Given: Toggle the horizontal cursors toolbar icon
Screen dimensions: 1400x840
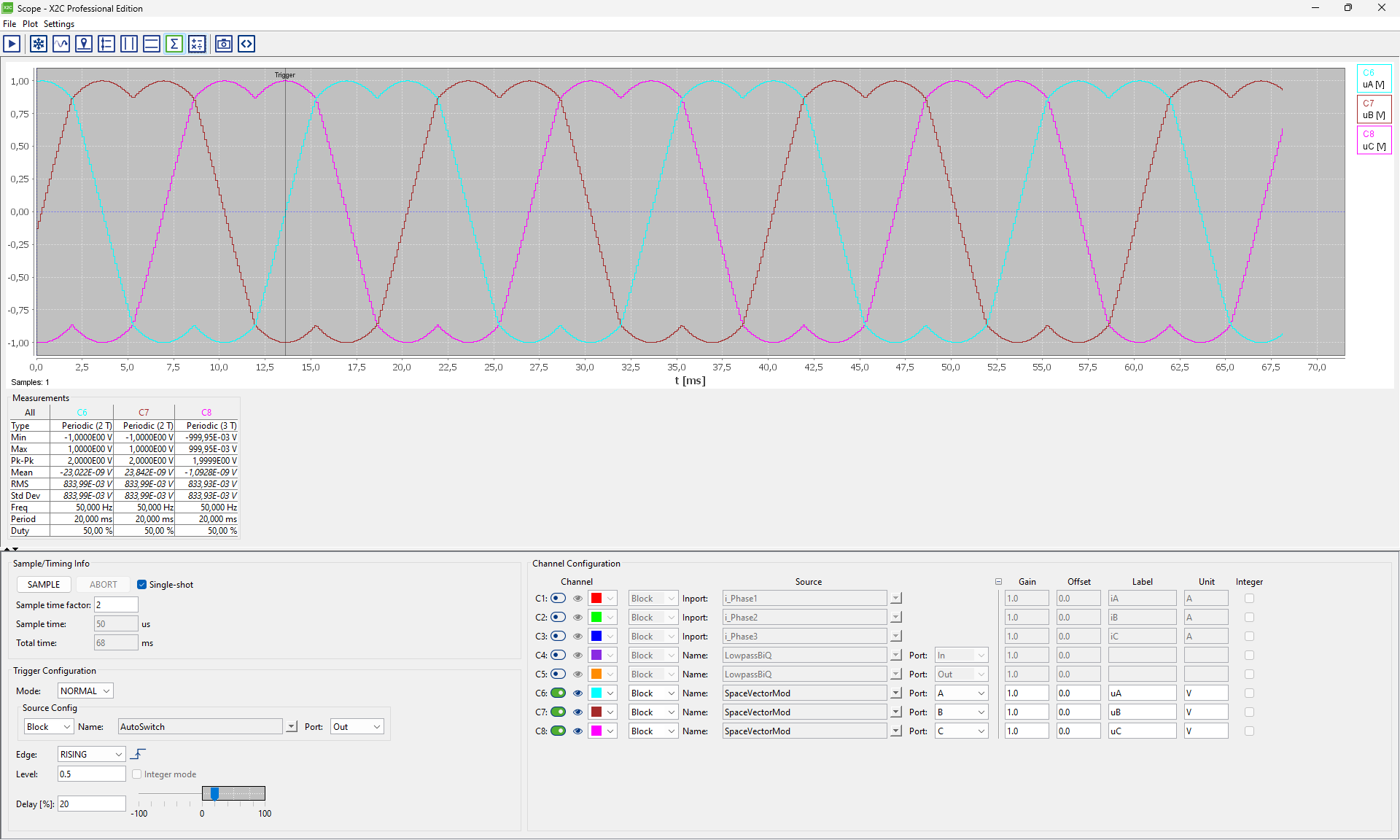Looking at the screenshot, I should click(152, 44).
